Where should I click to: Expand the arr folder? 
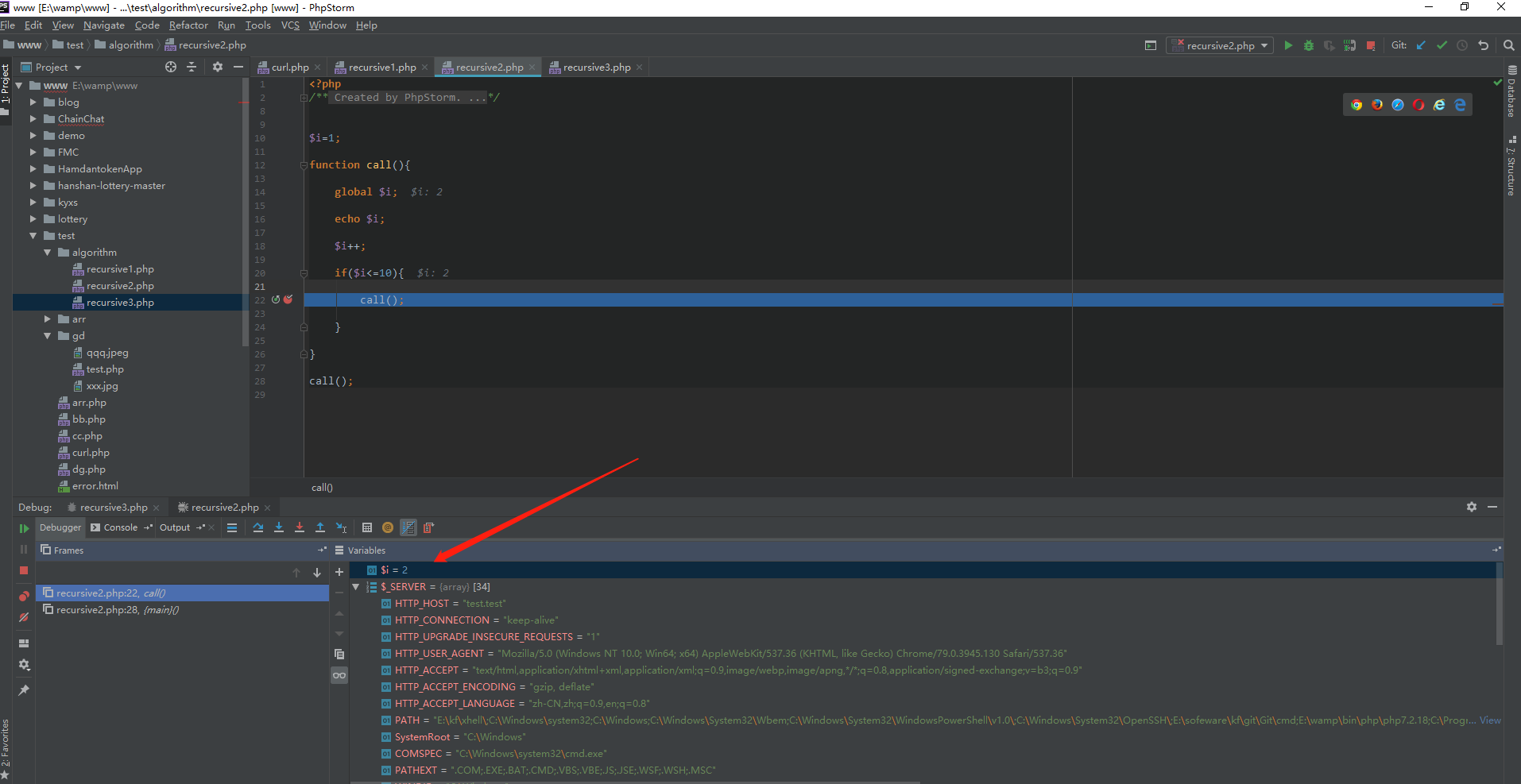coord(48,319)
